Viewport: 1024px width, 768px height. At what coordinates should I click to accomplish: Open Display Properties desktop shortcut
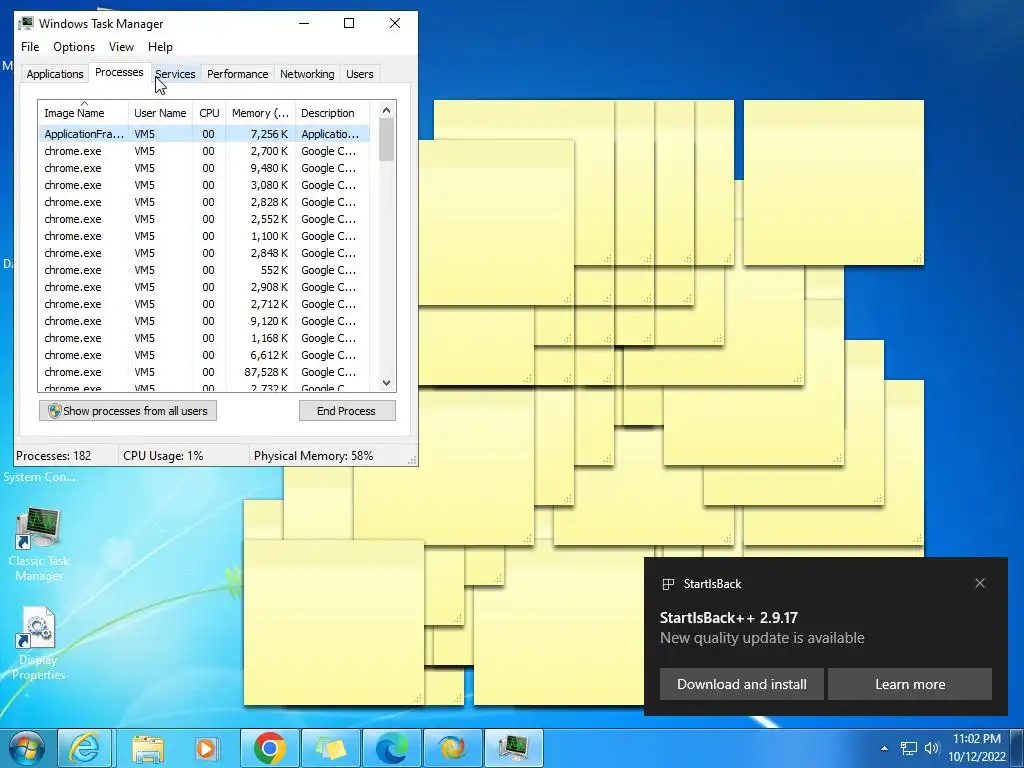click(x=39, y=643)
